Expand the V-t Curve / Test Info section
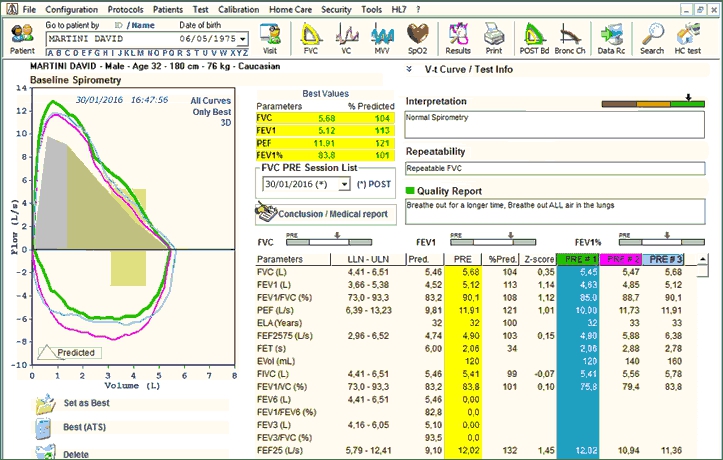 (x=411, y=69)
